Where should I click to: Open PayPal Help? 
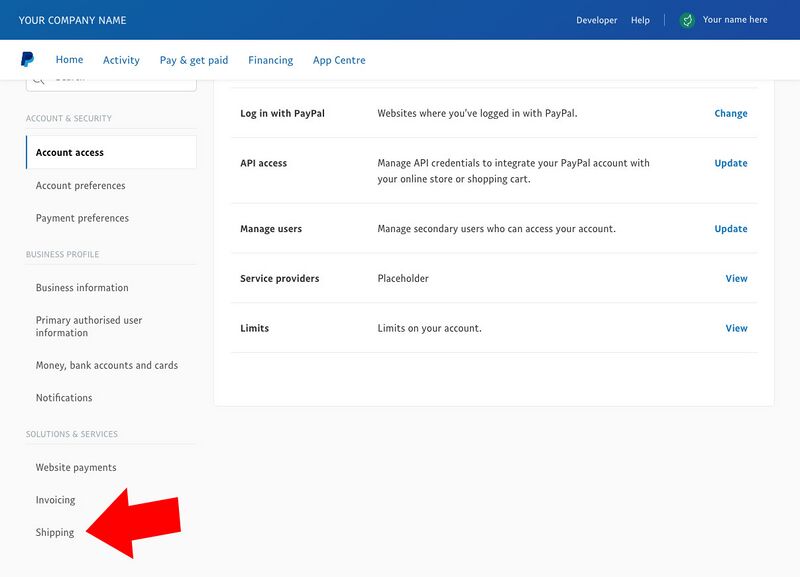click(x=641, y=19)
